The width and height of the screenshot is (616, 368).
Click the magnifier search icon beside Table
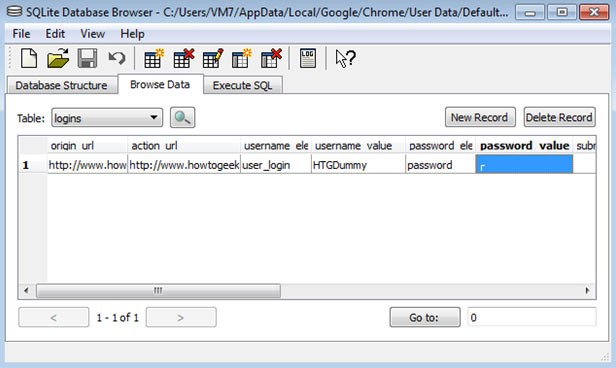pos(182,117)
